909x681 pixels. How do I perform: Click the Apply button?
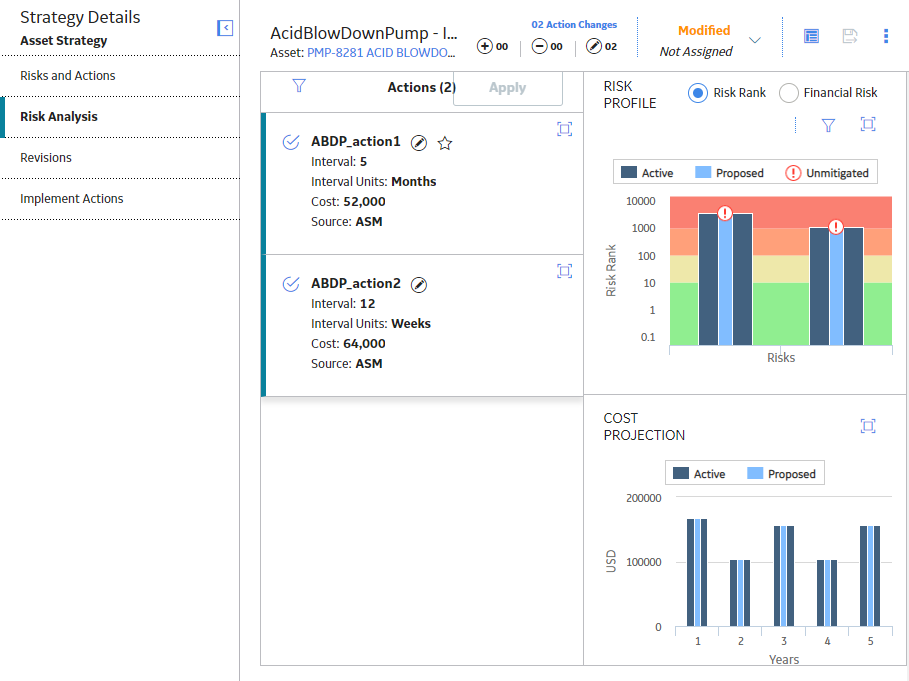(508, 88)
